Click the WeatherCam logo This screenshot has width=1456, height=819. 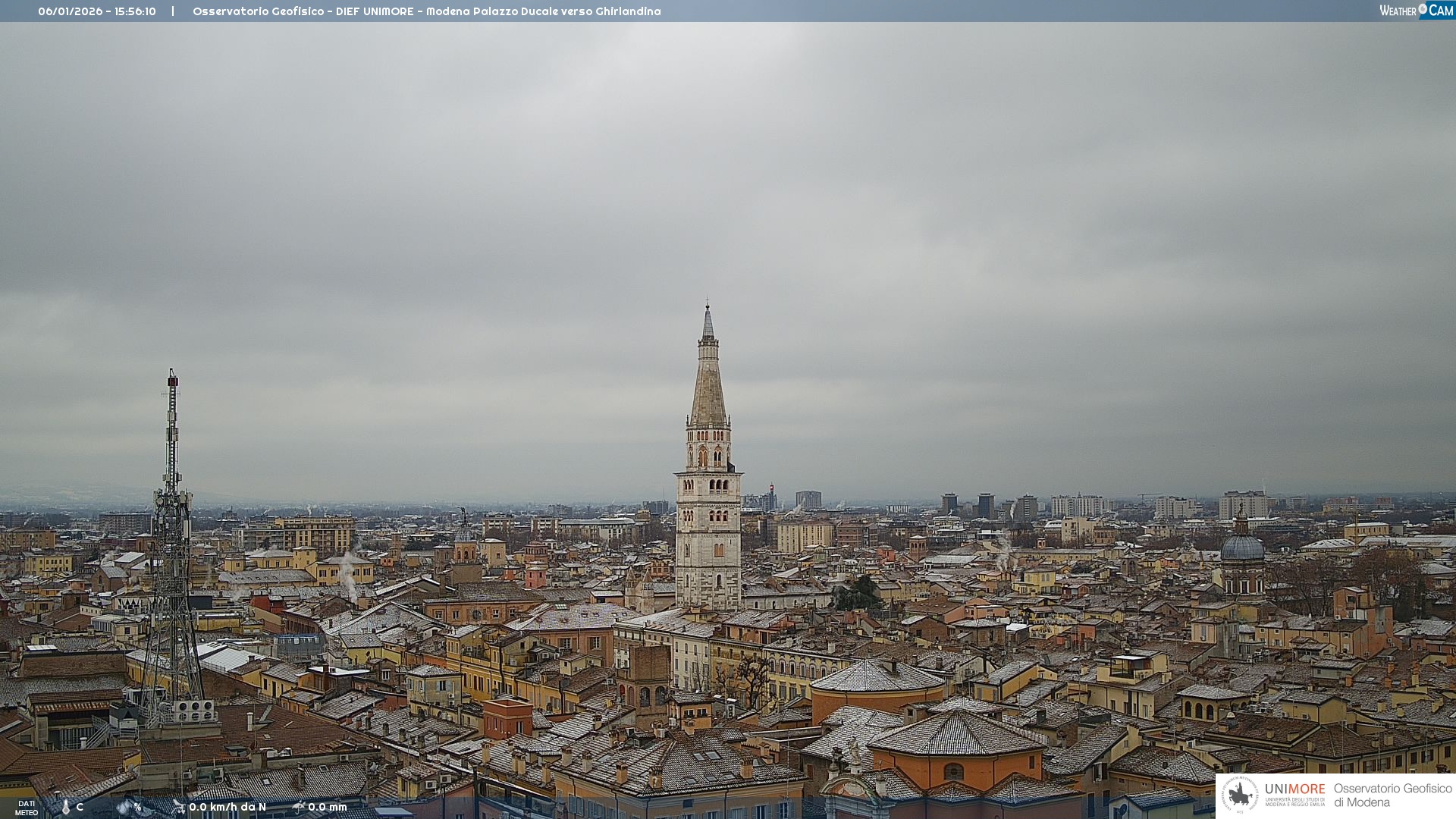point(1416,11)
